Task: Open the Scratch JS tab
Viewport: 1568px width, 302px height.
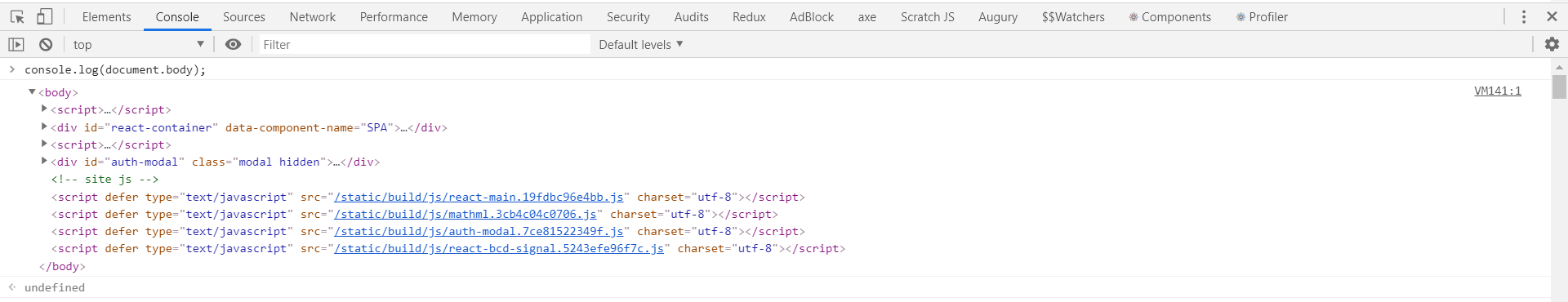Action: 928,16
